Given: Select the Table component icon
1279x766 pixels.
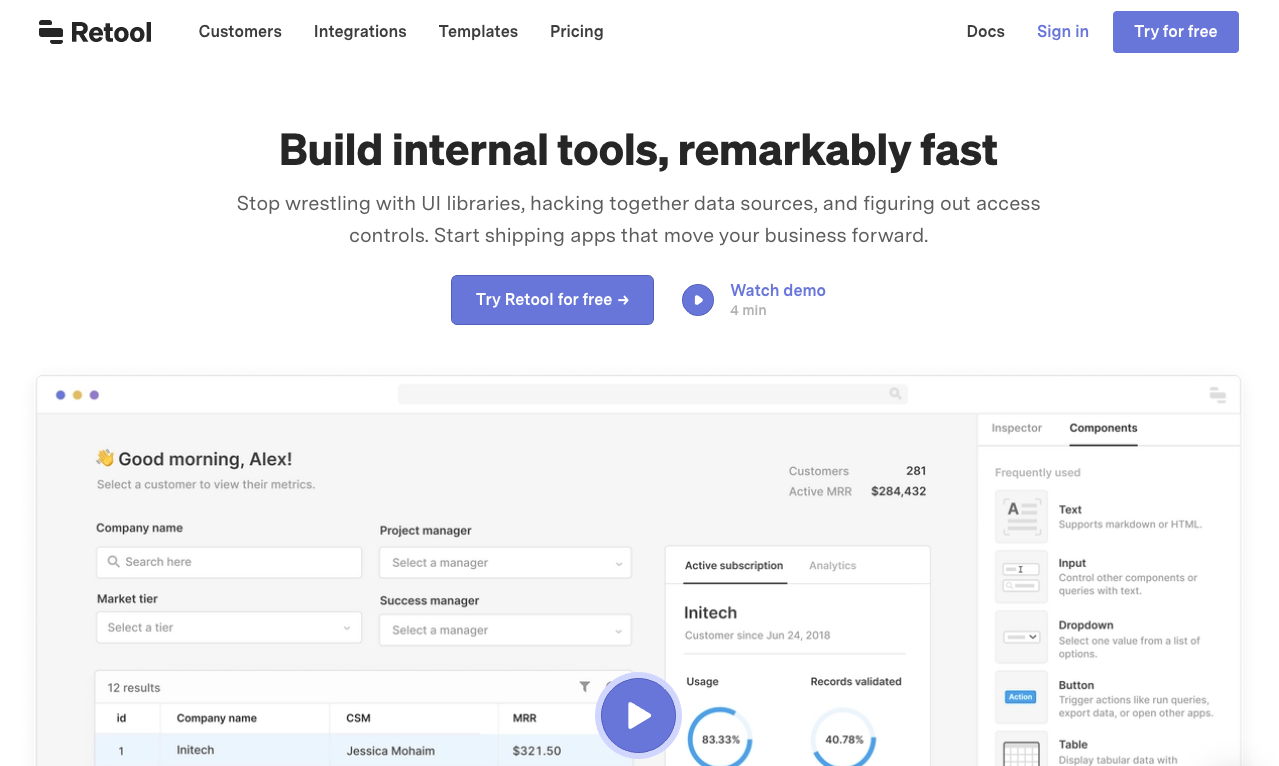Looking at the screenshot, I should [x=1021, y=750].
